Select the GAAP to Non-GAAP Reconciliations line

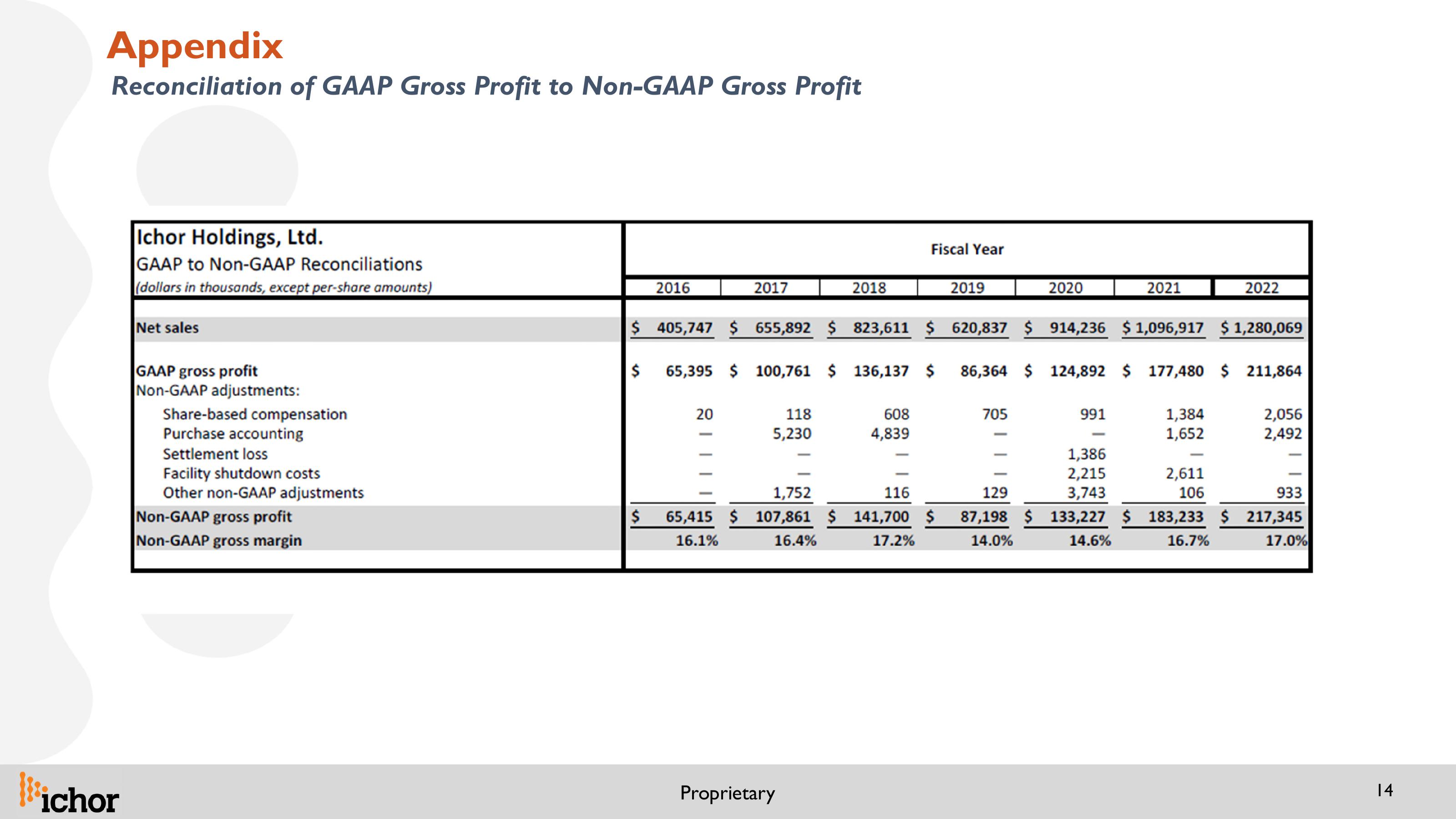click(279, 264)
